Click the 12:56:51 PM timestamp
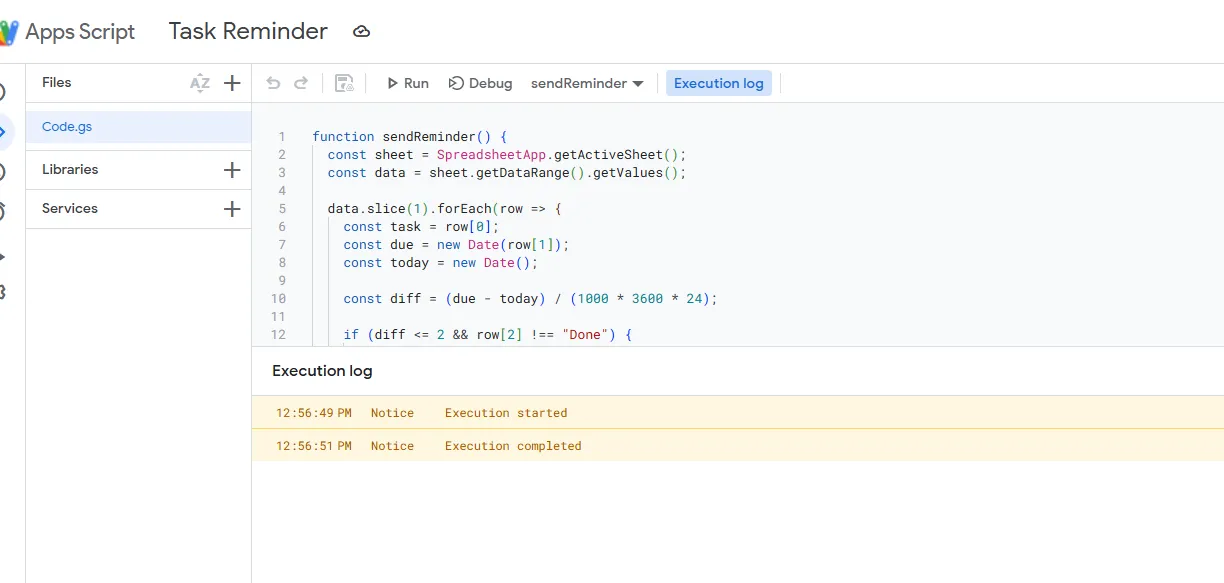Screen dimensions: 1224x583 (314, 446)
